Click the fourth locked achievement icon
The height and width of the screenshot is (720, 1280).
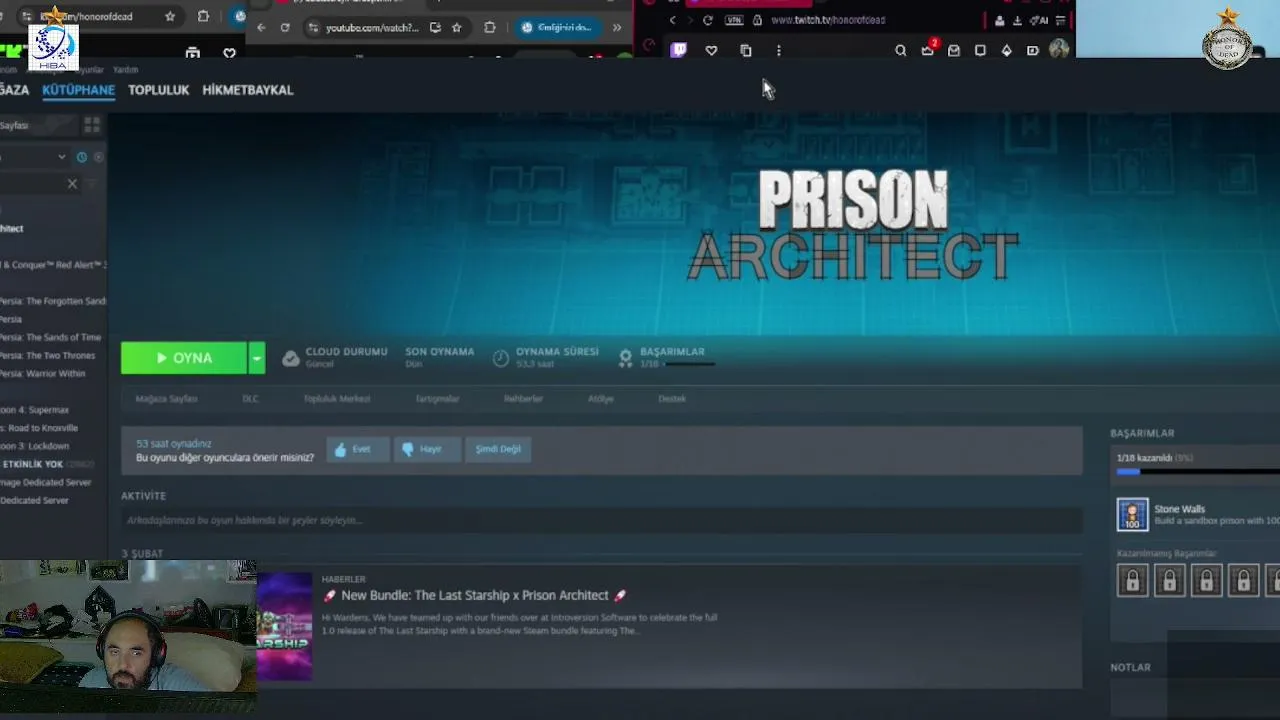(1244, 580)
